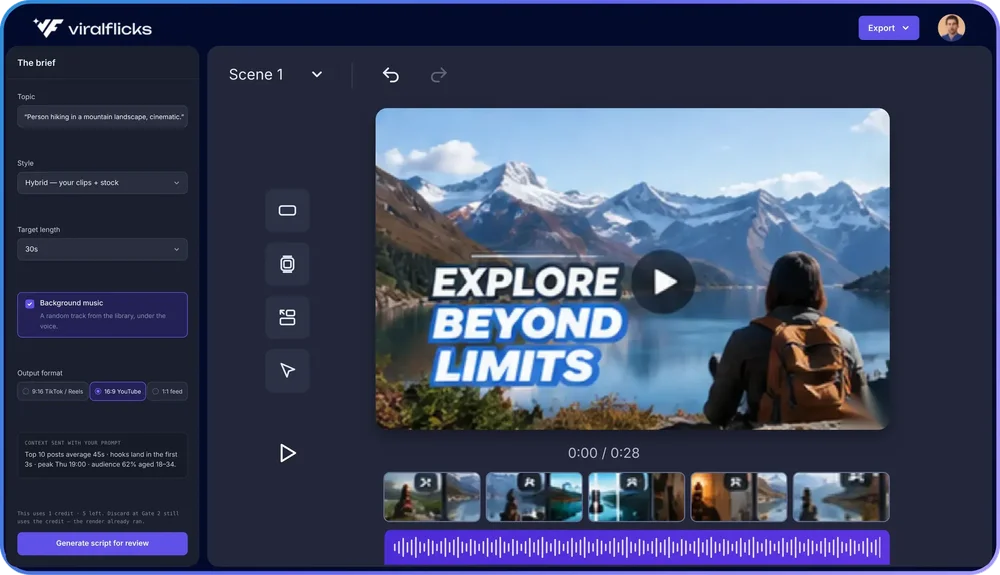Click the "This uses 1 credit" note
This screenshot has height=575, width=1000.
(x=98, y=517)
